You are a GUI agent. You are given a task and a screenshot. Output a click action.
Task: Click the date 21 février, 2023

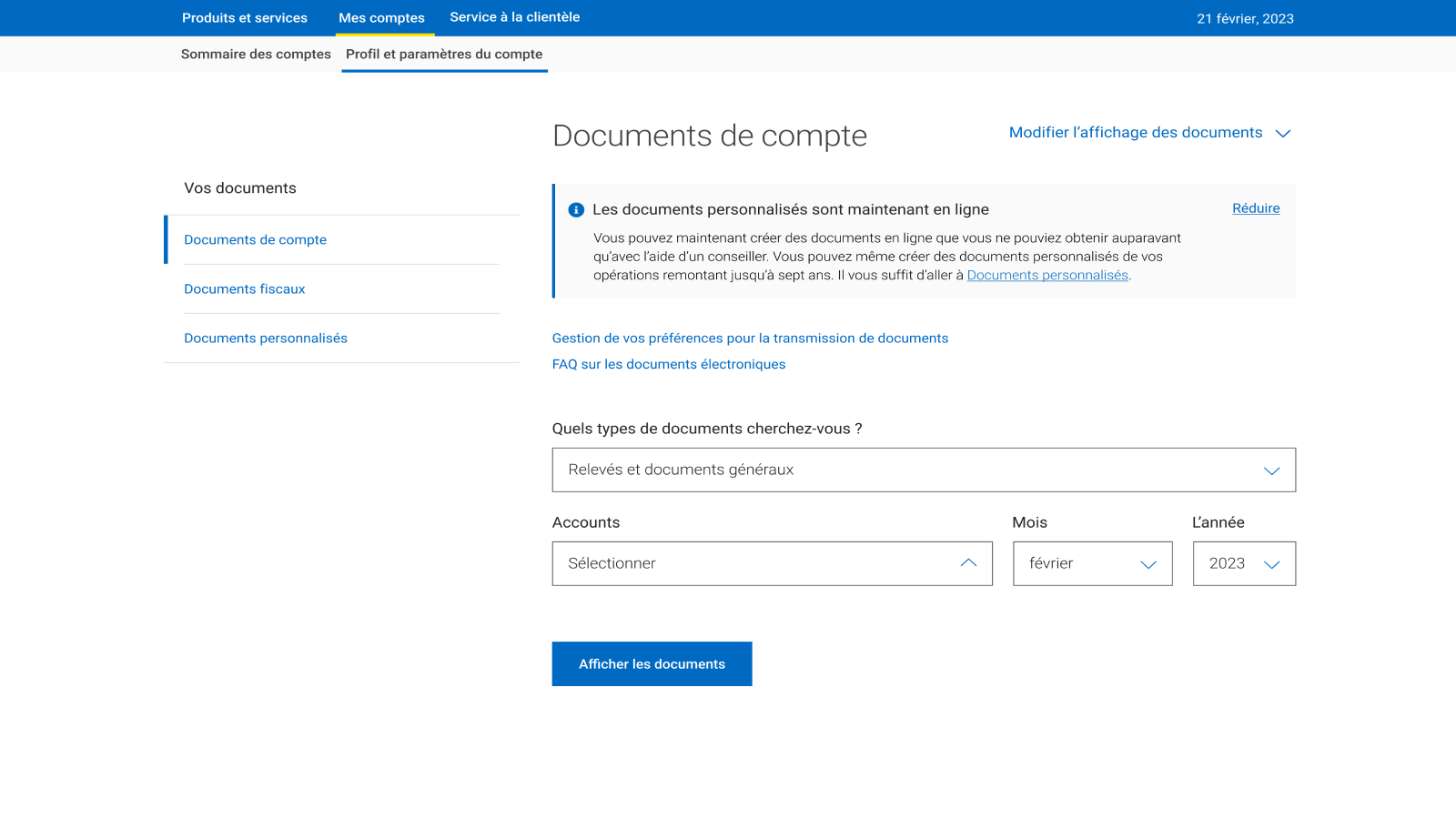(1245, 19)
